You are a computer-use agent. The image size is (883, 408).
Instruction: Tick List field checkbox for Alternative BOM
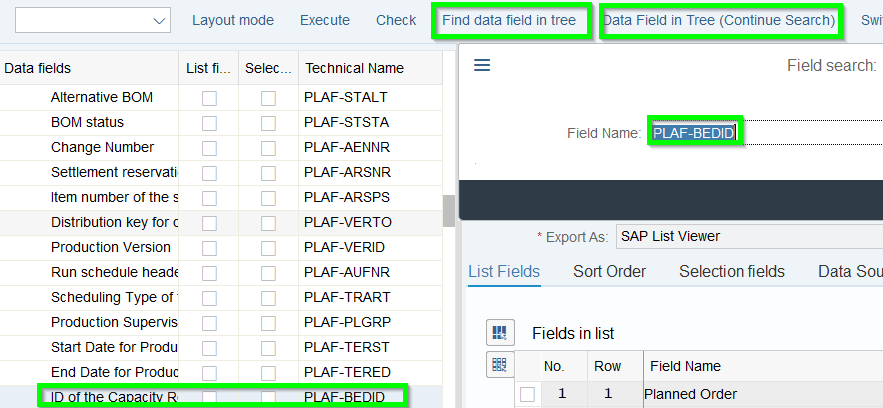click(209, 98)
